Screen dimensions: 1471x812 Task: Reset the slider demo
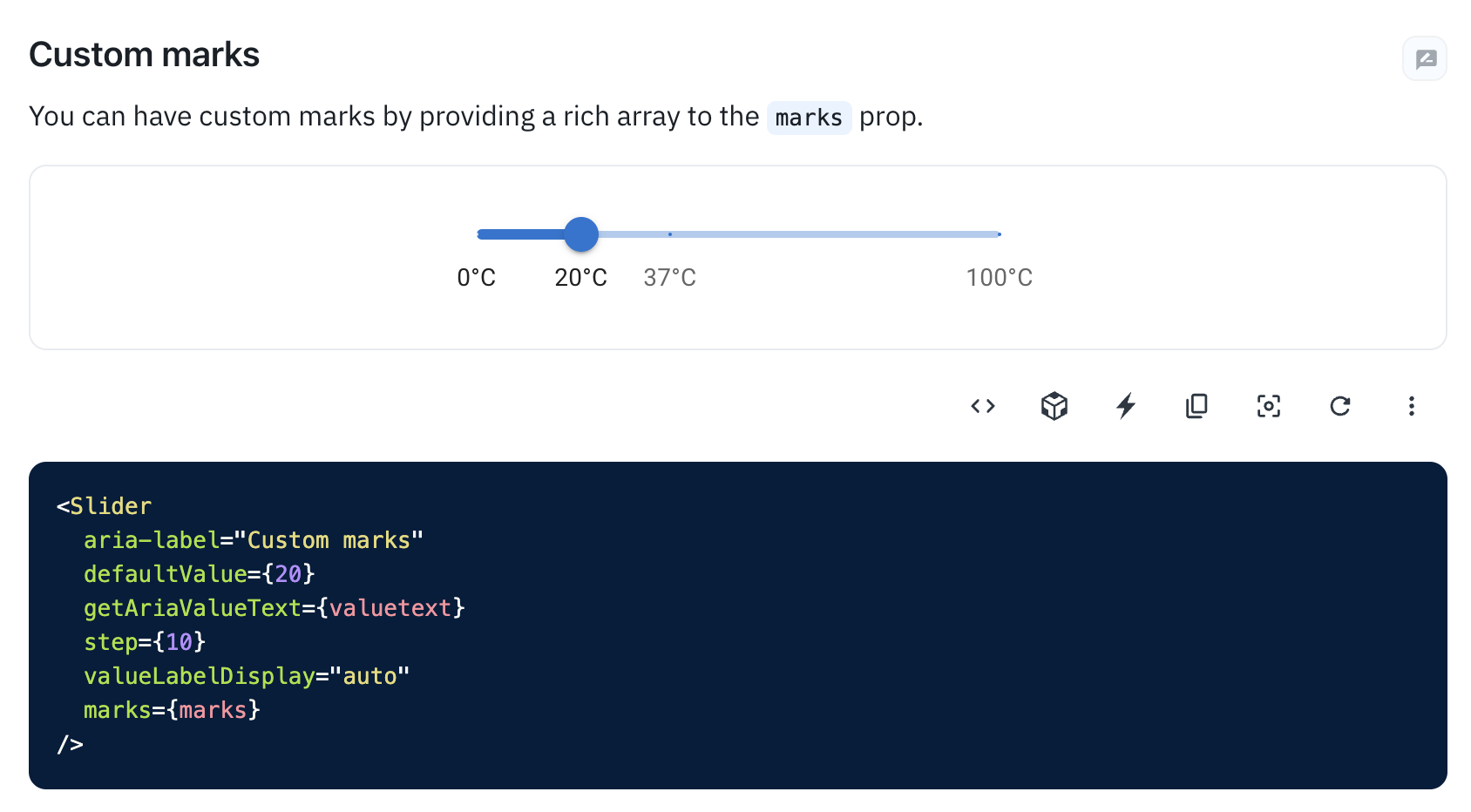click(1339, 406)
